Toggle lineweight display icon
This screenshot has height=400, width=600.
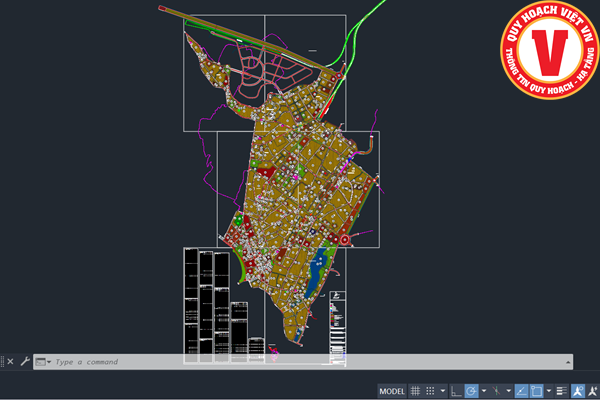[x=561, y=390]
